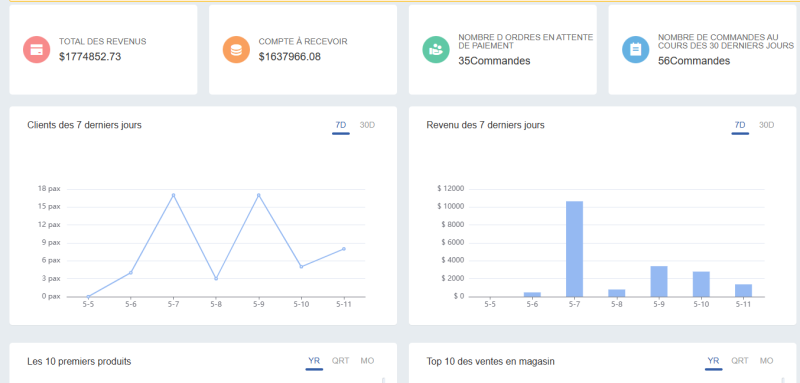Screen dimensions: 800x383
Task: Select MO for top 10 products
Action: point(367,361)
